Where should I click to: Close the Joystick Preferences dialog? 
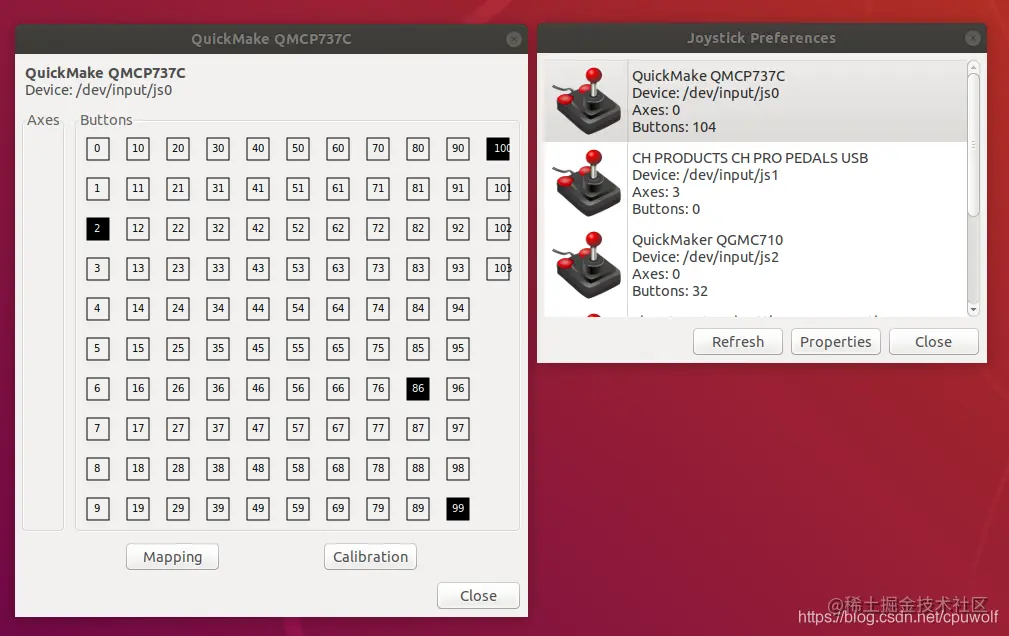934,342
